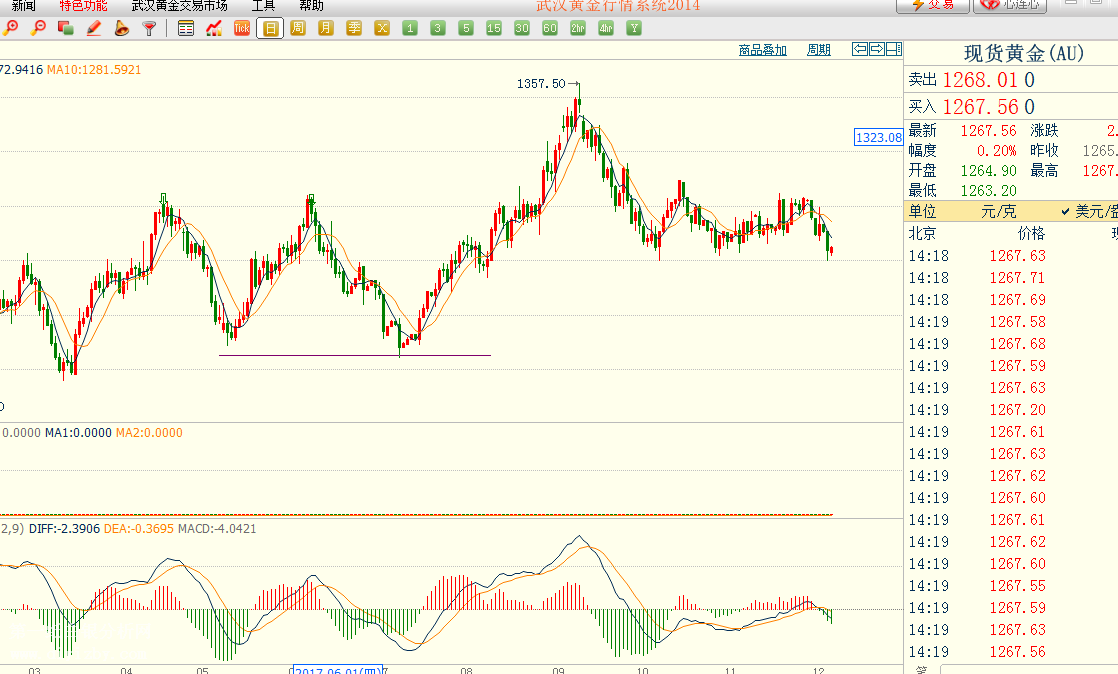Click the line chart trend icon

coord(214,28)
